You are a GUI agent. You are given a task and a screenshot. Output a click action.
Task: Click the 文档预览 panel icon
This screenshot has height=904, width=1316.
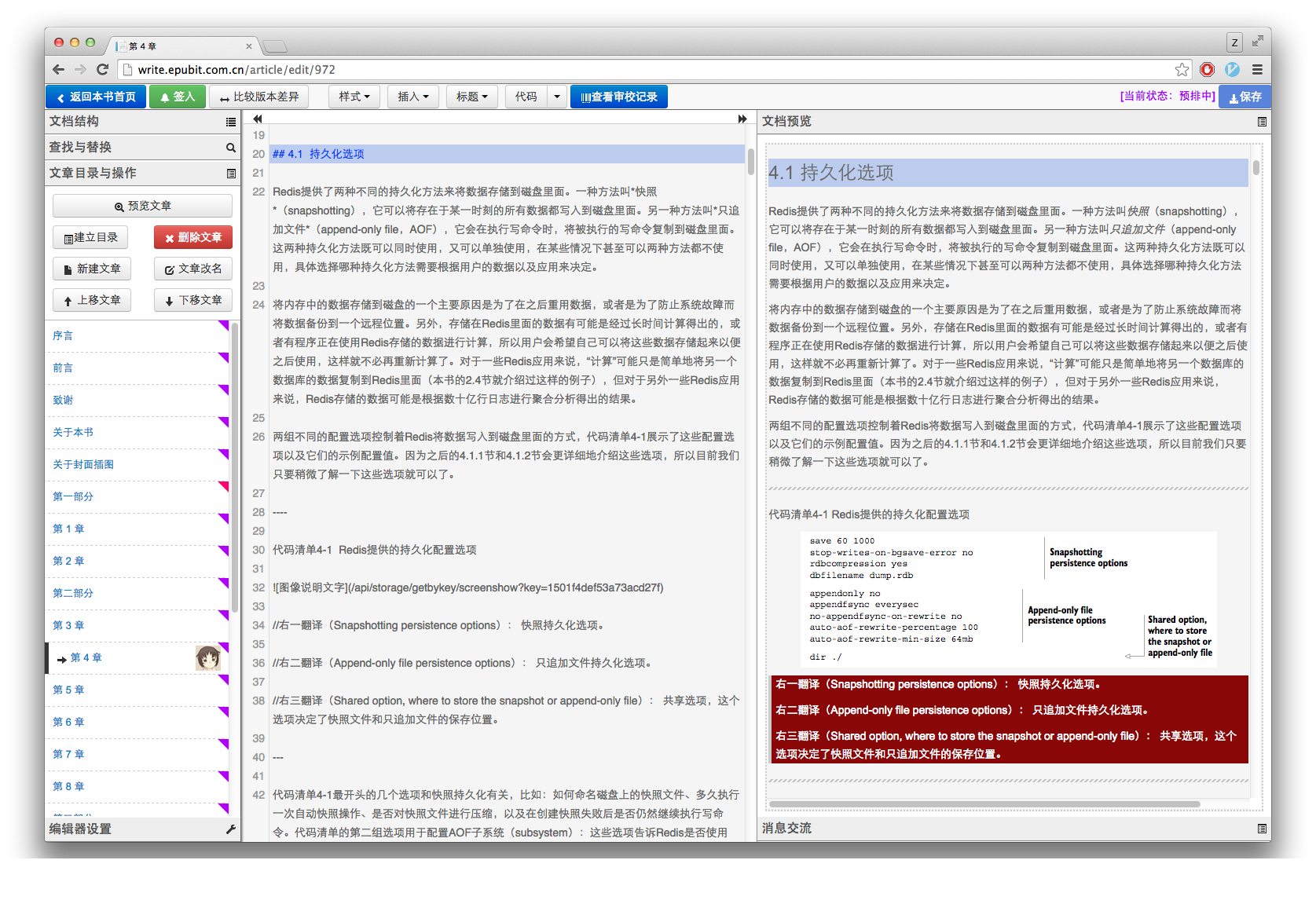tap(1261, 122)
